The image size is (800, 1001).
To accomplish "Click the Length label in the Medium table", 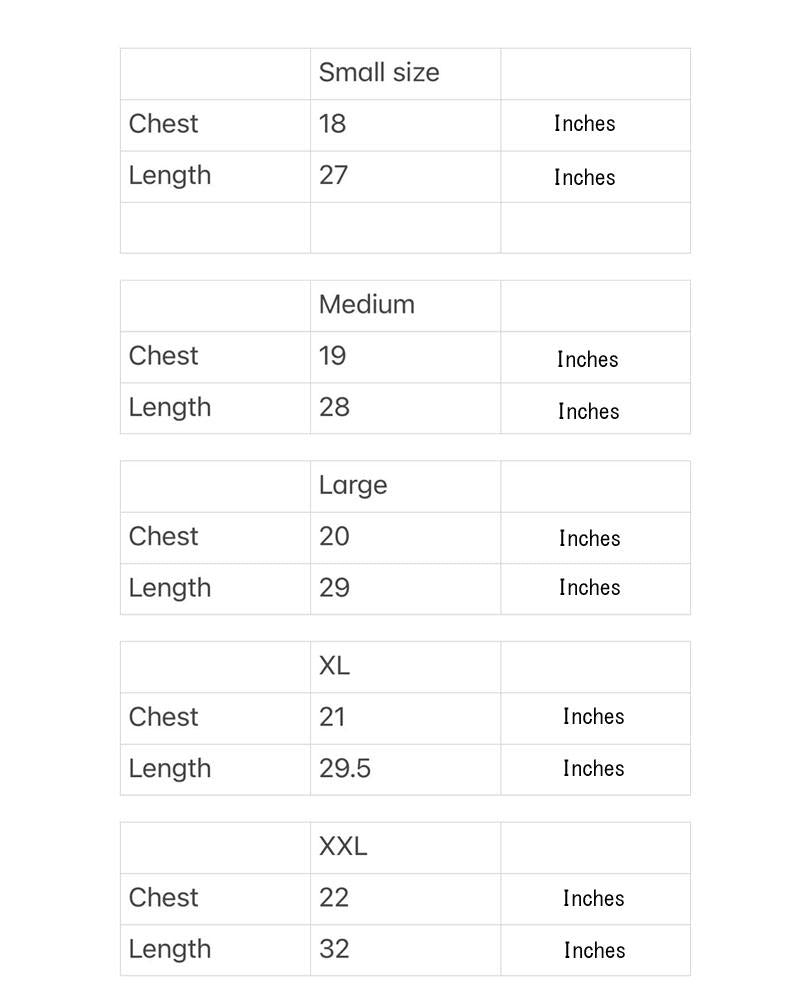I will 170,408.
